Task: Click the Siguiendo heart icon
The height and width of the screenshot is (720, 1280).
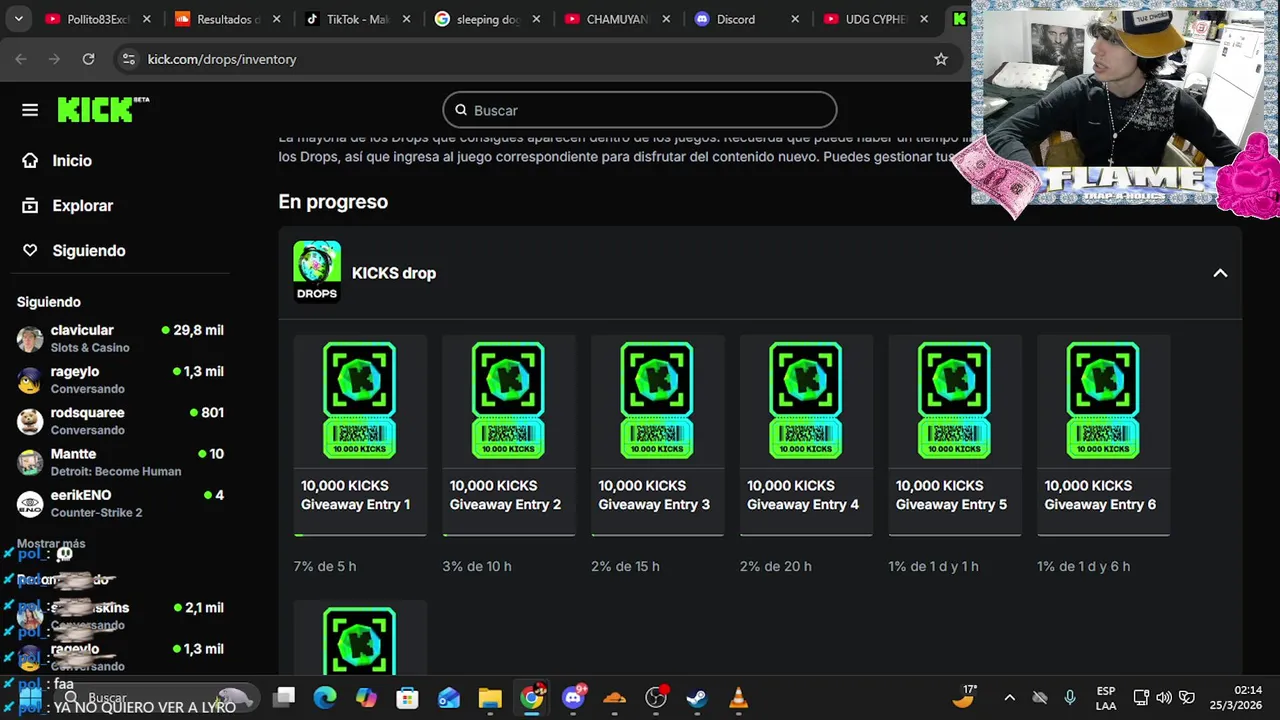Action: [x=30, y=250]
